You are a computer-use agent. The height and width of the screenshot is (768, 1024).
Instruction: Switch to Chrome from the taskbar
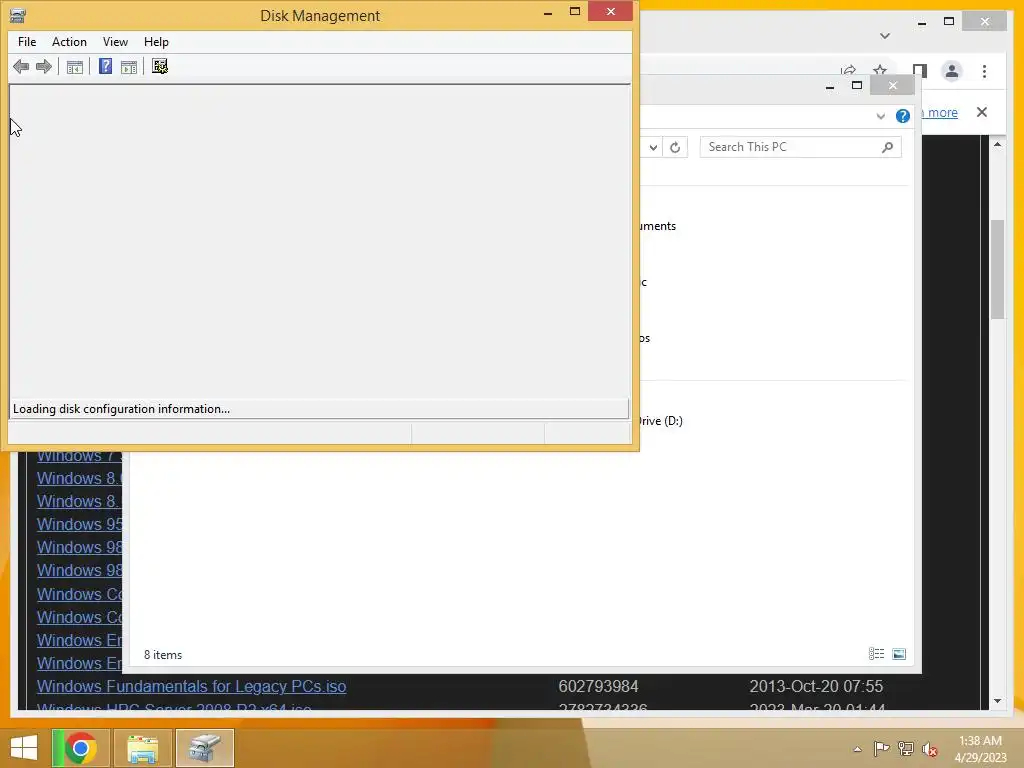click(x=80, y=748)
